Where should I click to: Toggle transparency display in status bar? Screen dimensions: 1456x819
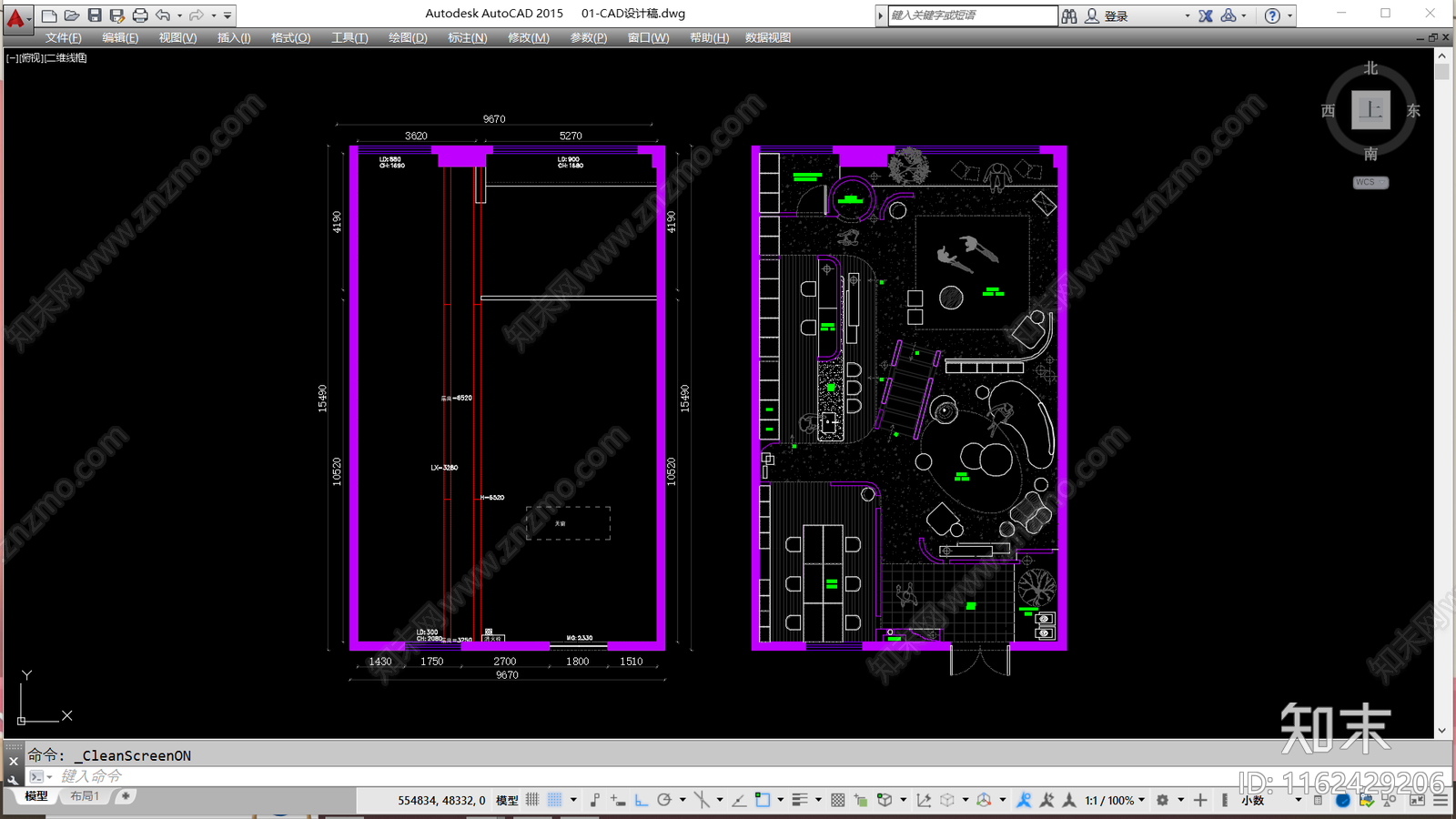[x=837, y=800]
